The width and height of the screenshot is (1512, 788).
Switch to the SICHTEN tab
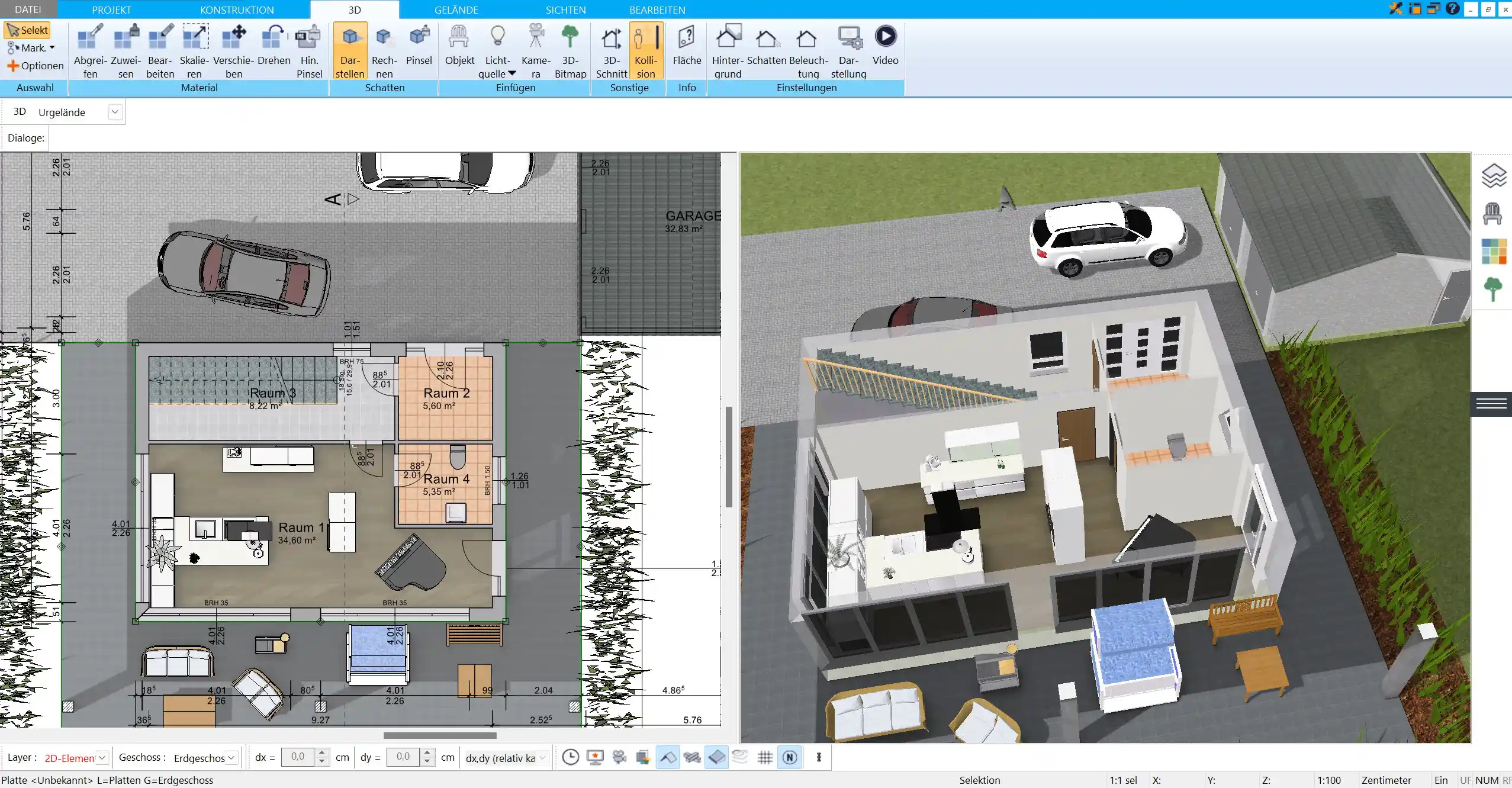click(x=565, y=9)
